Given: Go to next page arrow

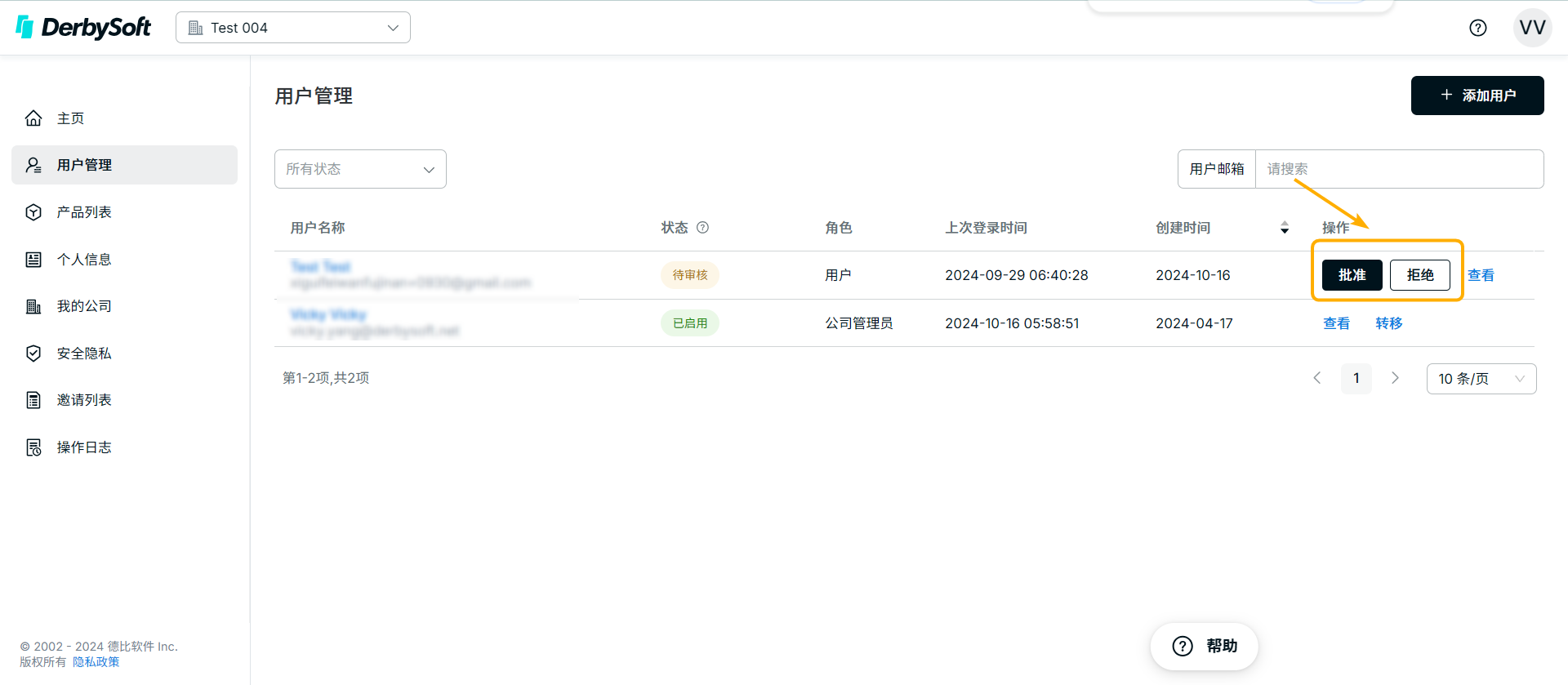Looking at the screenshot, I should click(x=1395, y=378).
